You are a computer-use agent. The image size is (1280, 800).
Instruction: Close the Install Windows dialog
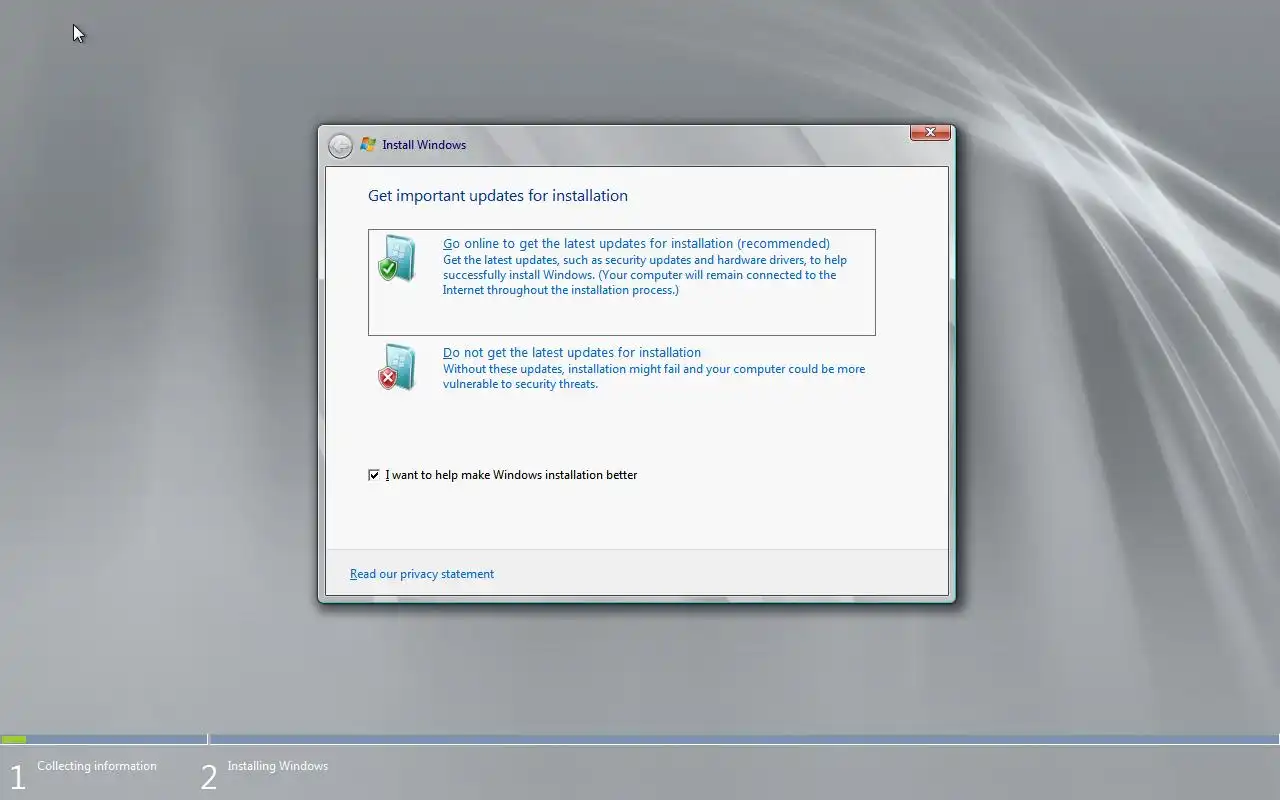(x=930, y=132)
